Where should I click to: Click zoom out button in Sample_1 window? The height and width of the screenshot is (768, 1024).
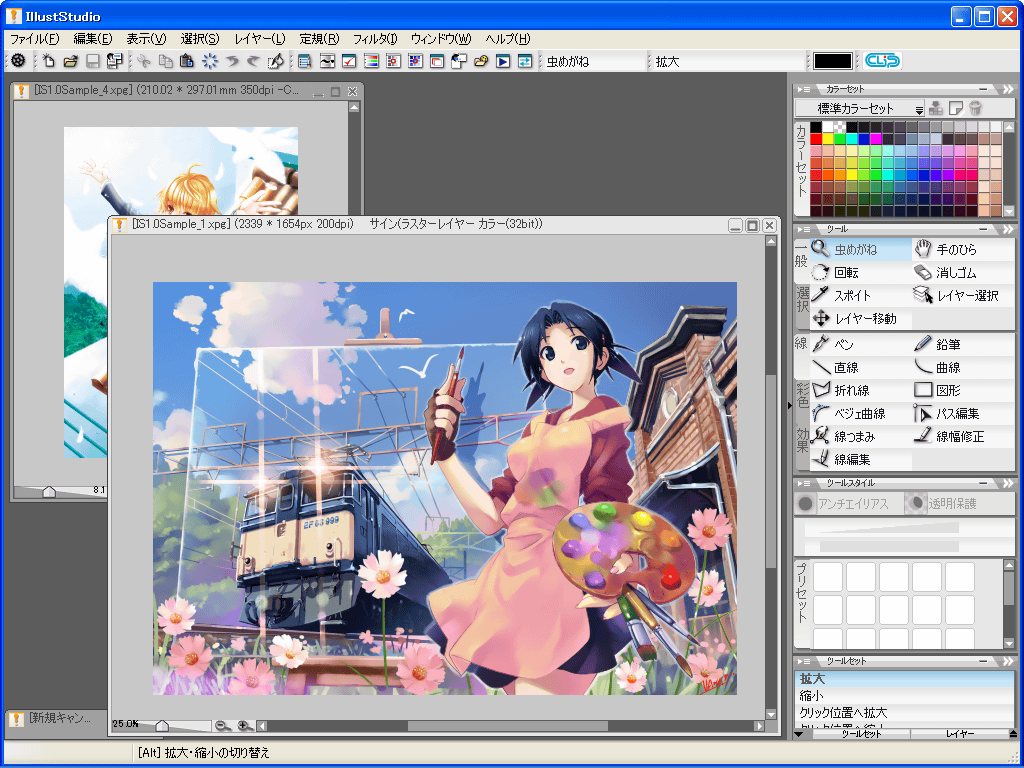click(x=223, y=726)
